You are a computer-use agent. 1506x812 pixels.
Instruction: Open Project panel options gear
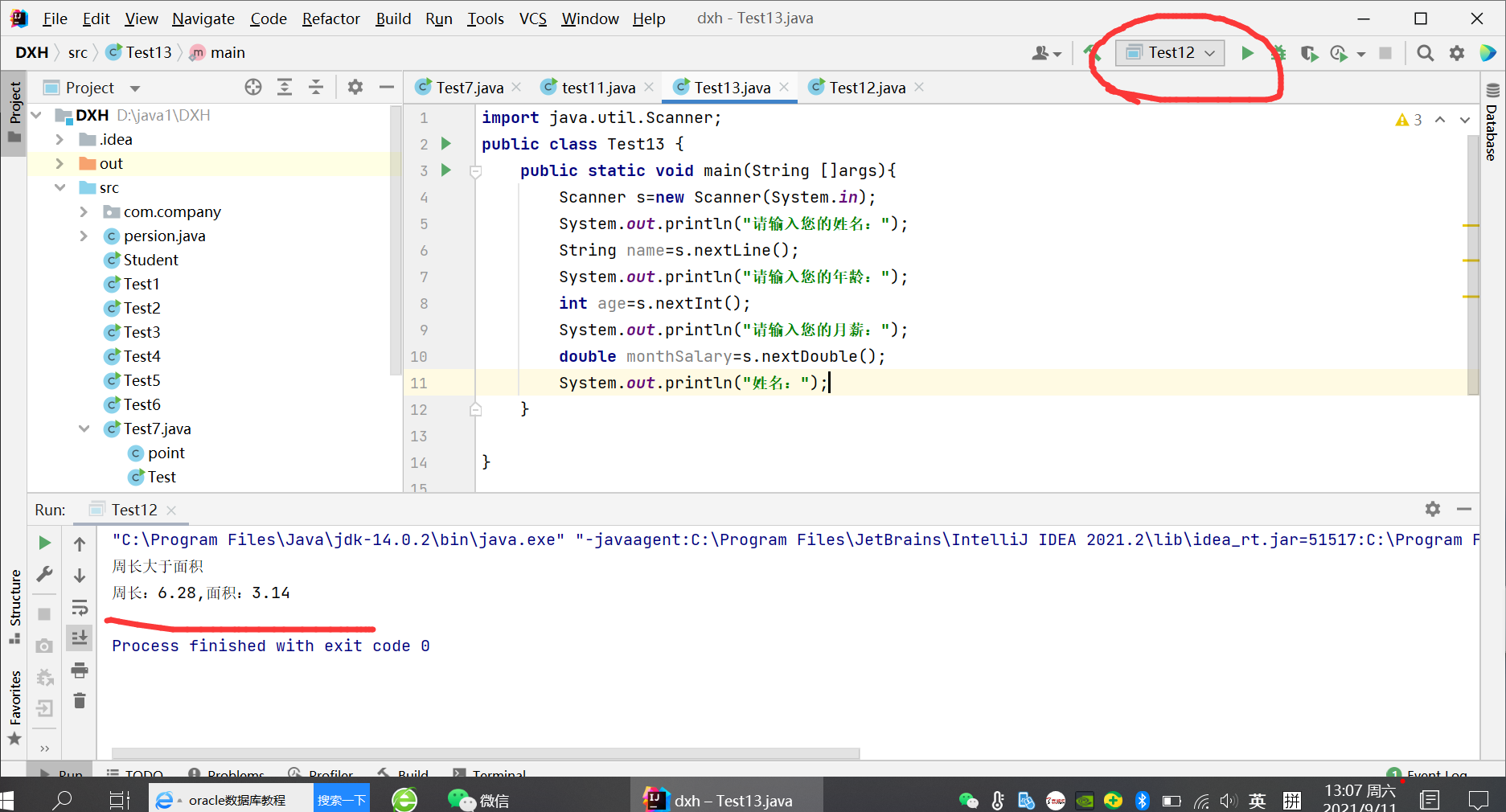coord(355,88)
